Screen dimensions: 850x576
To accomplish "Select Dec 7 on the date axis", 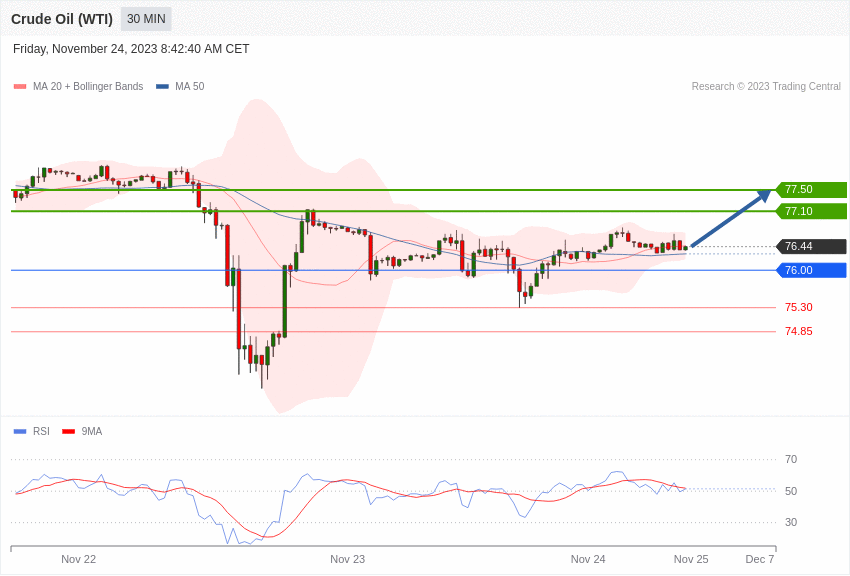I will (760, 559).
